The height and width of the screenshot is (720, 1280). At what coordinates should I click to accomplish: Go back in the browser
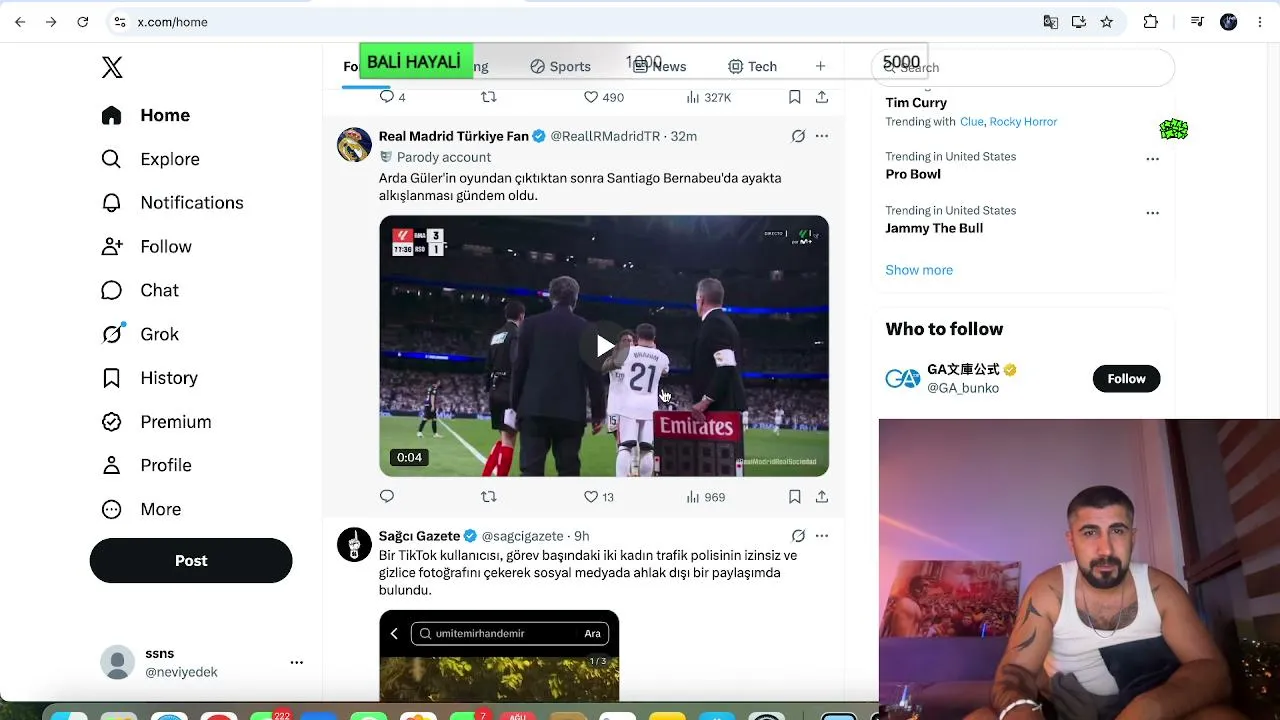point(20,22)
